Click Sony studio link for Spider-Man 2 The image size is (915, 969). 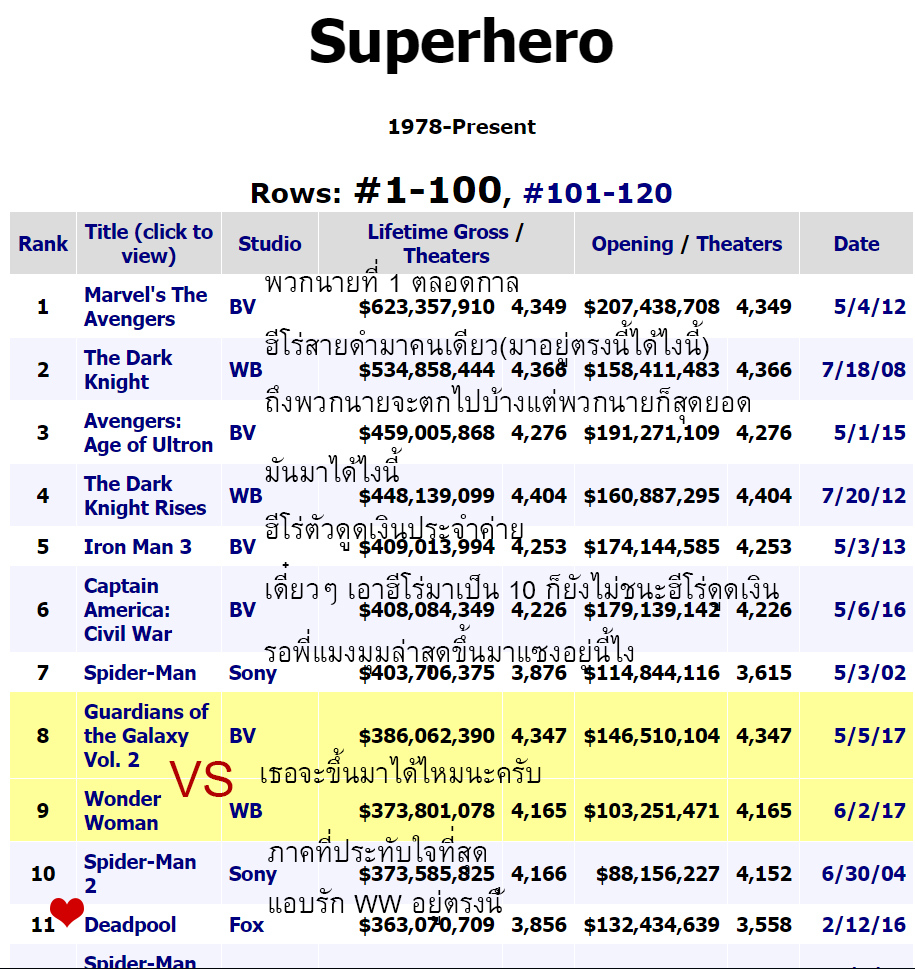[252, 874]
